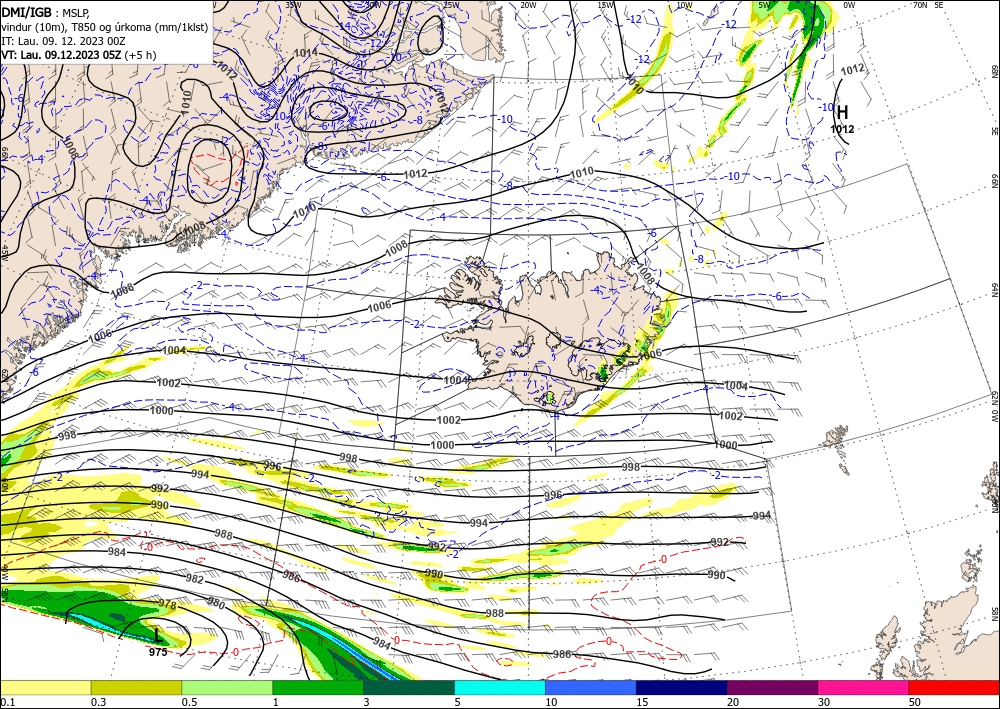Screen dimensions: 1000x709
Task: Click the '10W' longitude label at top
Action: 684,5
